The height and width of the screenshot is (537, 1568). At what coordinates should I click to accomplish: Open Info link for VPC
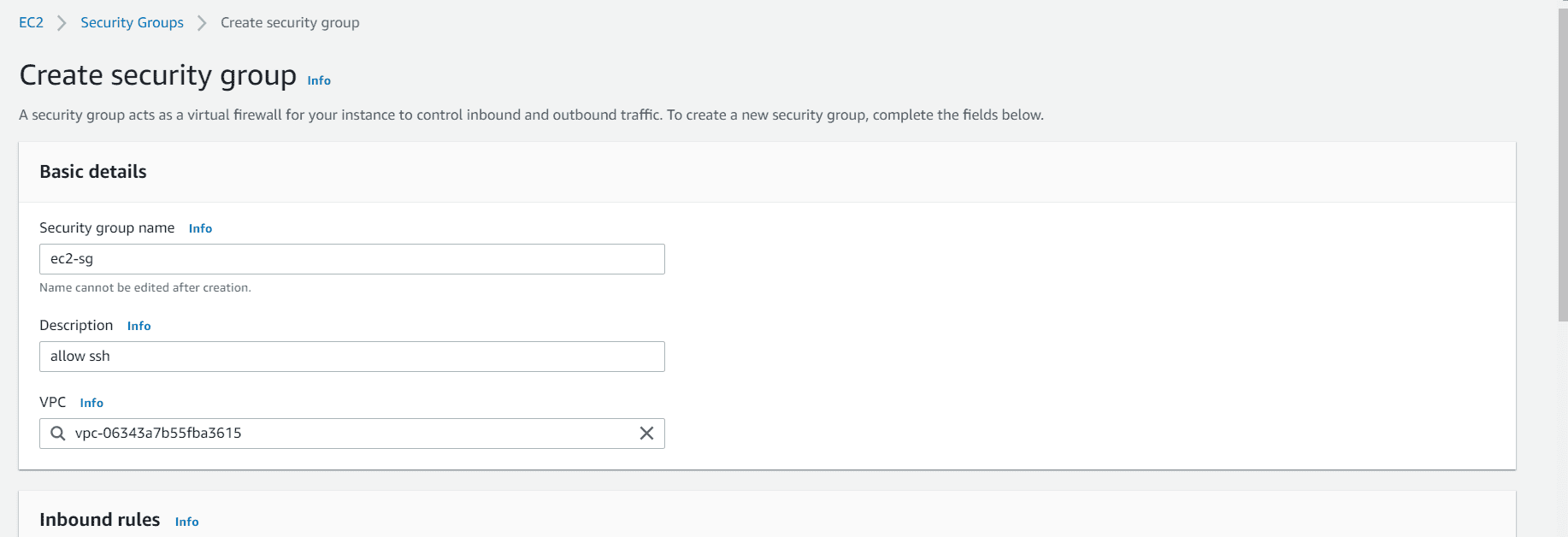click(x=91, y=403)
